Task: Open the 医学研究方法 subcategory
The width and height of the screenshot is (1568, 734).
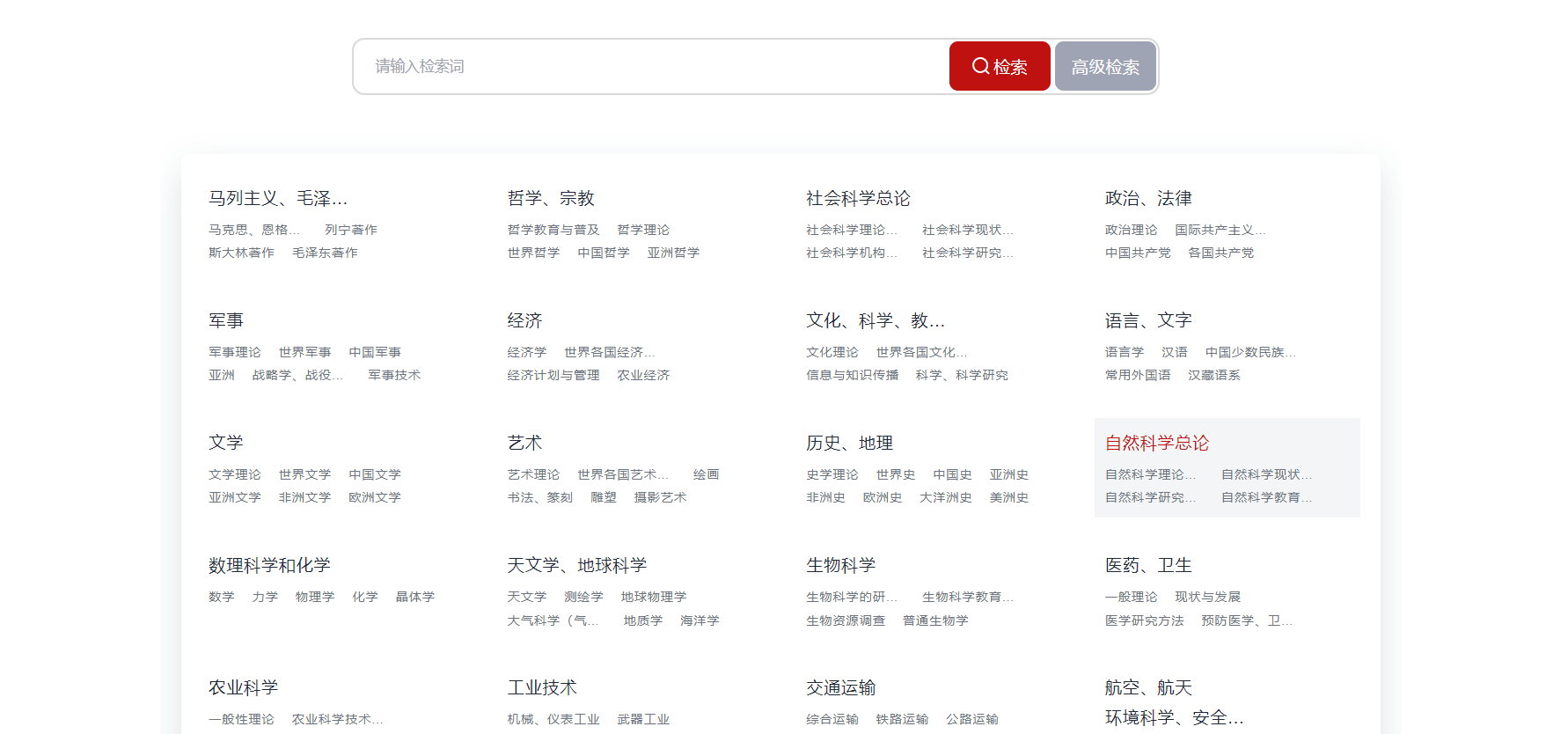Action: coord(1145,620)
